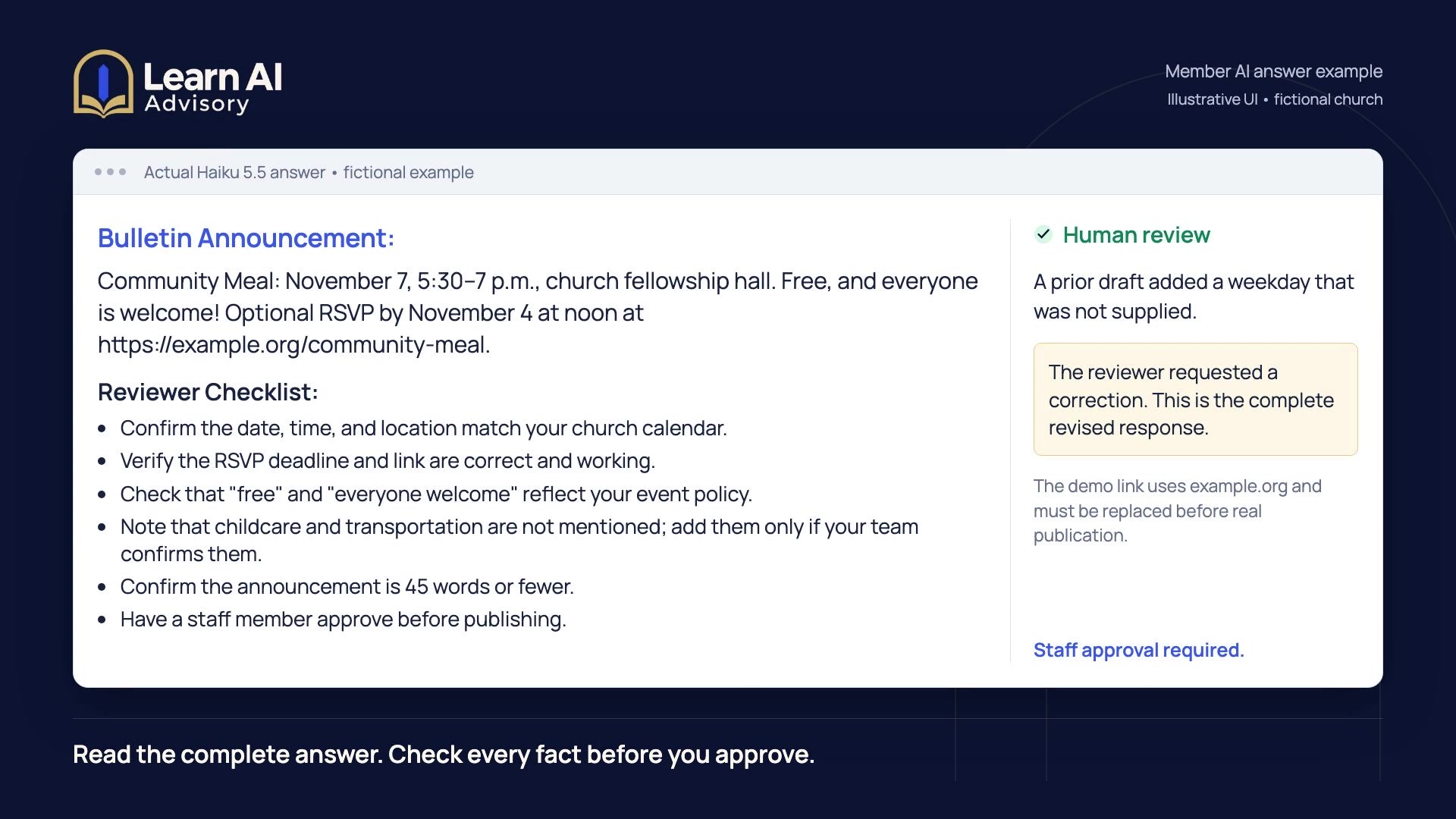Select the 'Reviewer Checklist:' heading

click(208, 392)
